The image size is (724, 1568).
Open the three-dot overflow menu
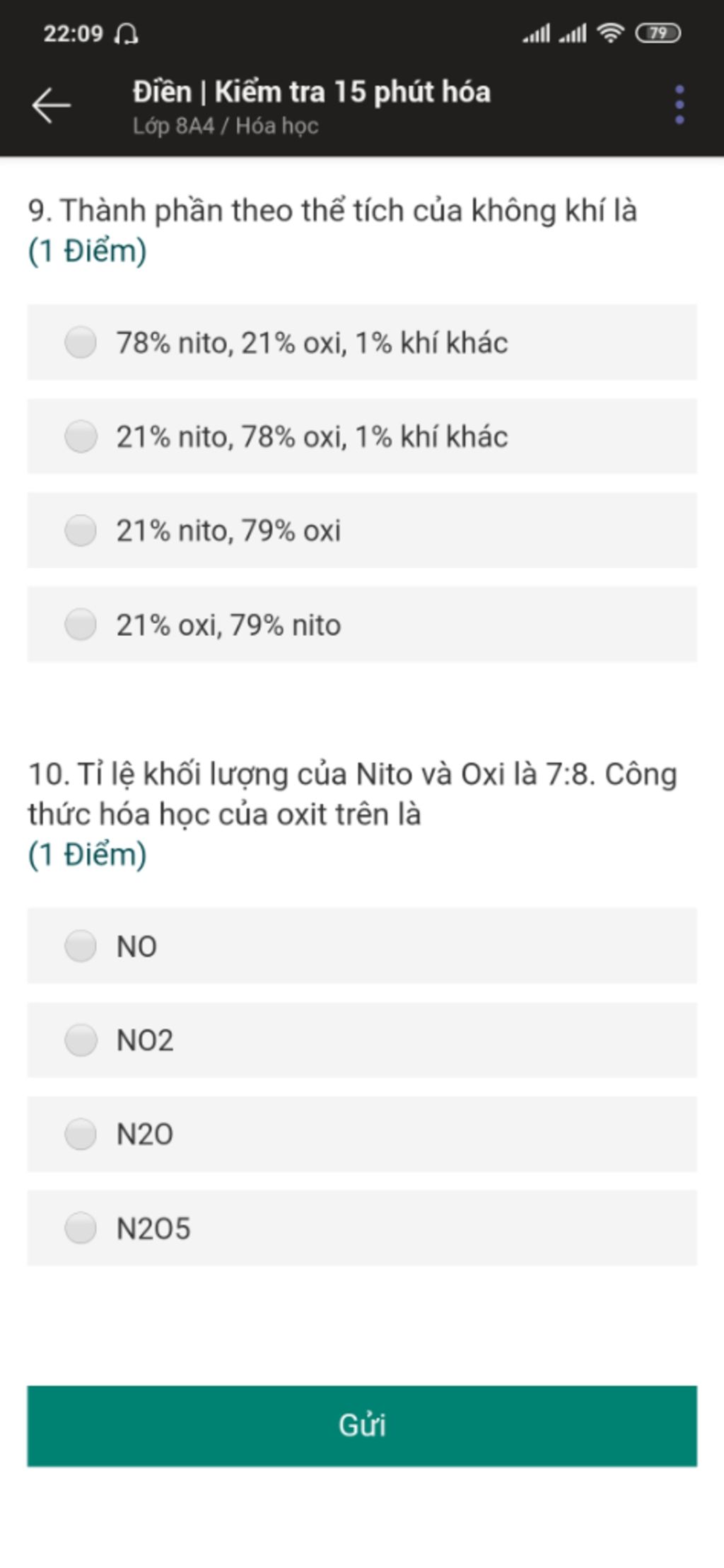[679, 105]
